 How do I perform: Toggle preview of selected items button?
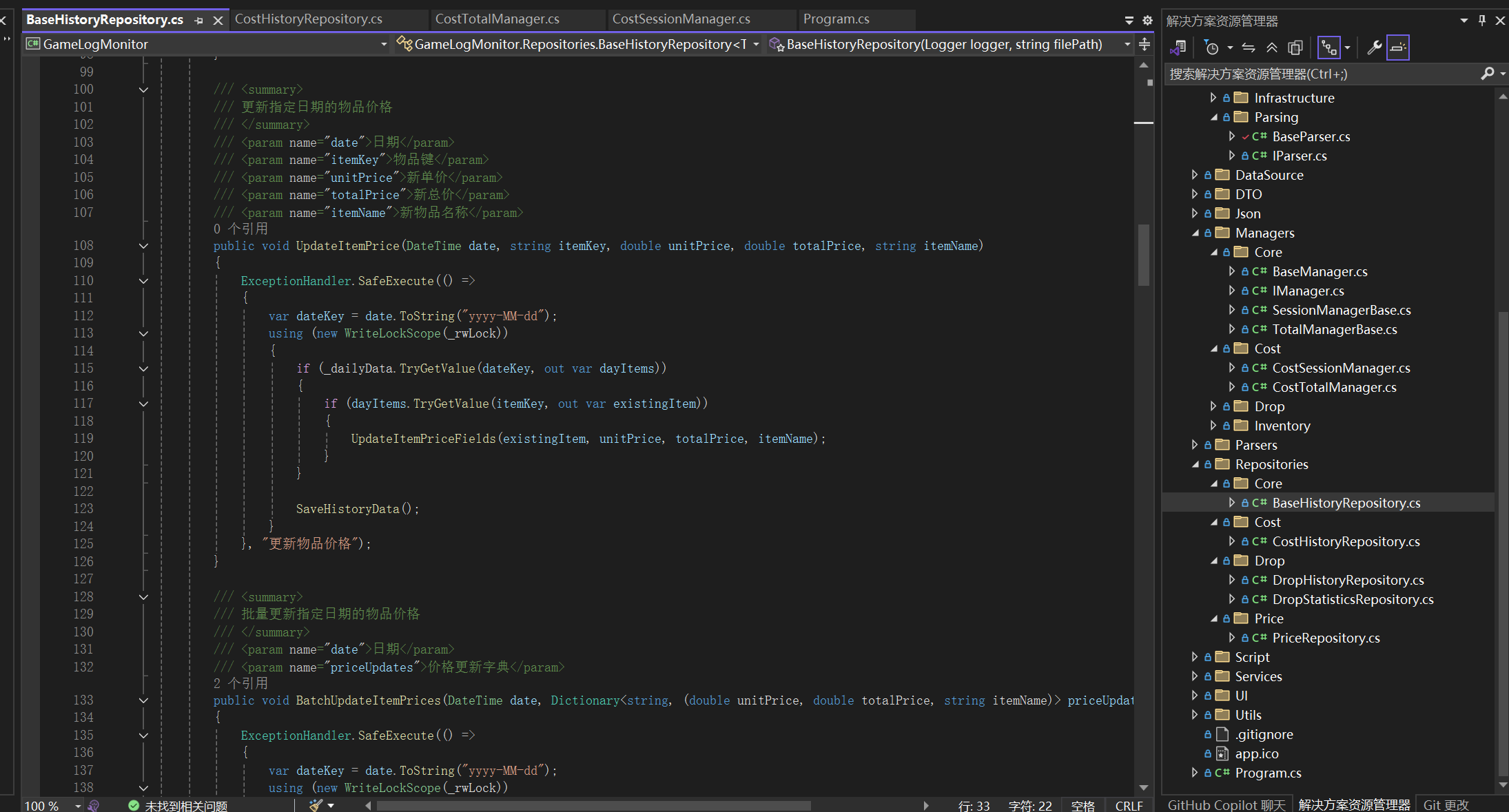(x=1398, y=48)
